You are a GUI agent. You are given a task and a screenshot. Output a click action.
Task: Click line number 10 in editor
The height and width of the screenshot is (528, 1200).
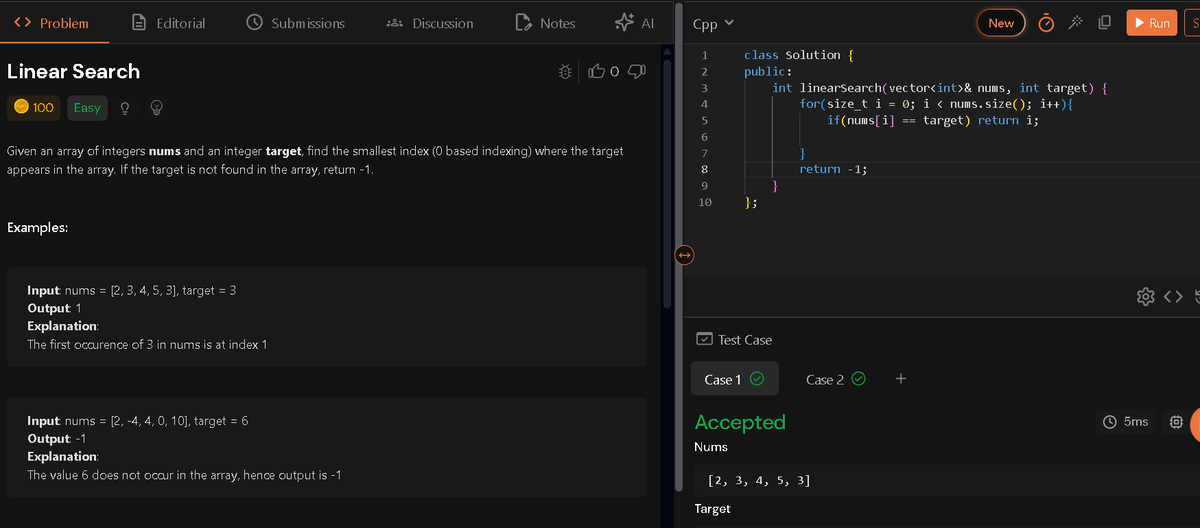(x=704, y=202)
